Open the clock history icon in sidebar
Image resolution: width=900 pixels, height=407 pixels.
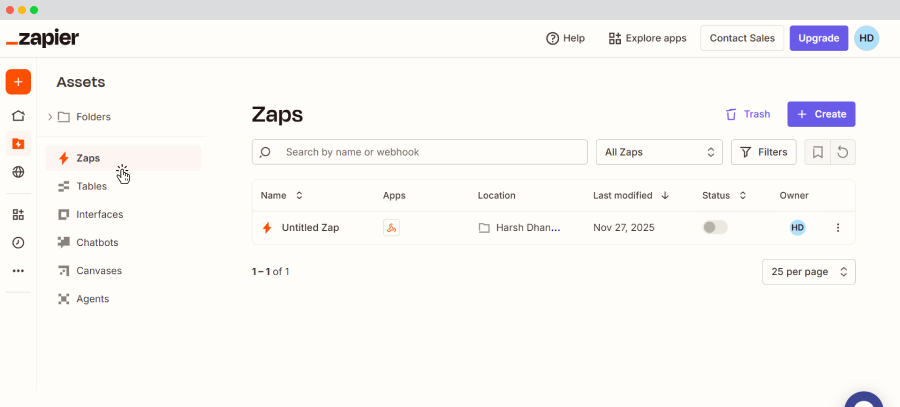click(18, 242)
